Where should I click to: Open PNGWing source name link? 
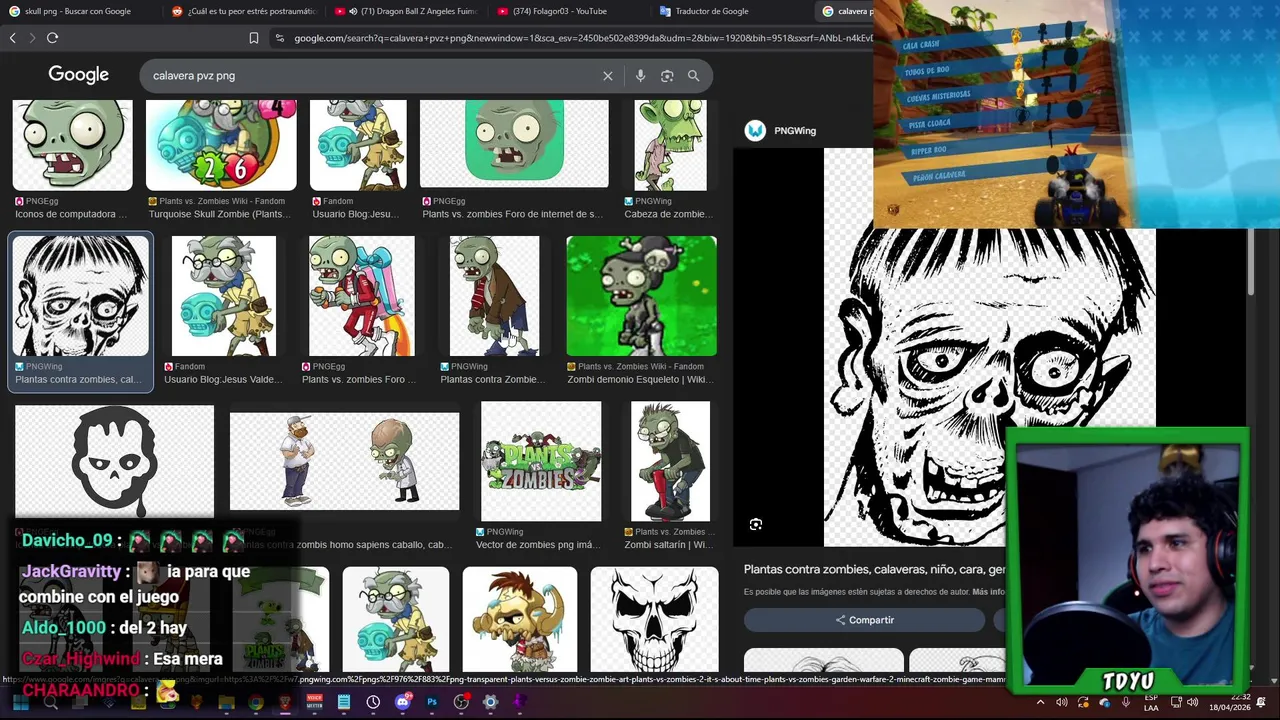click(795, 131)
